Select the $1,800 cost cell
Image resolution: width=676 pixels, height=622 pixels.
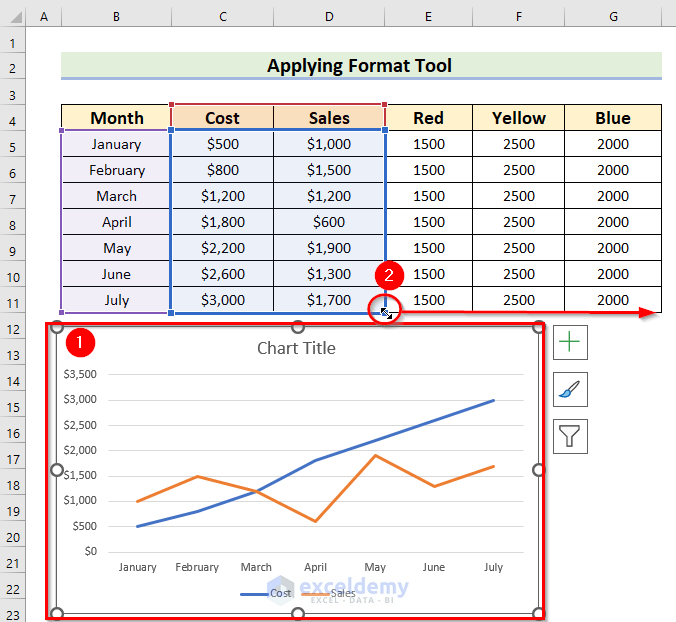pos(222,222)
